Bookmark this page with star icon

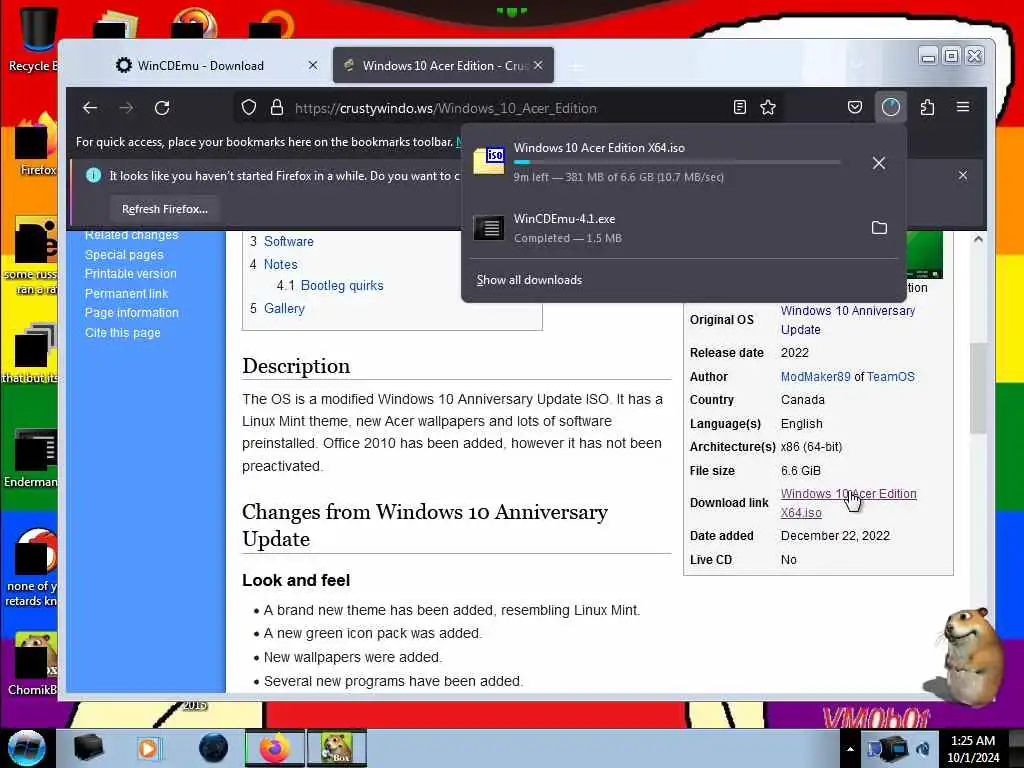768,108
